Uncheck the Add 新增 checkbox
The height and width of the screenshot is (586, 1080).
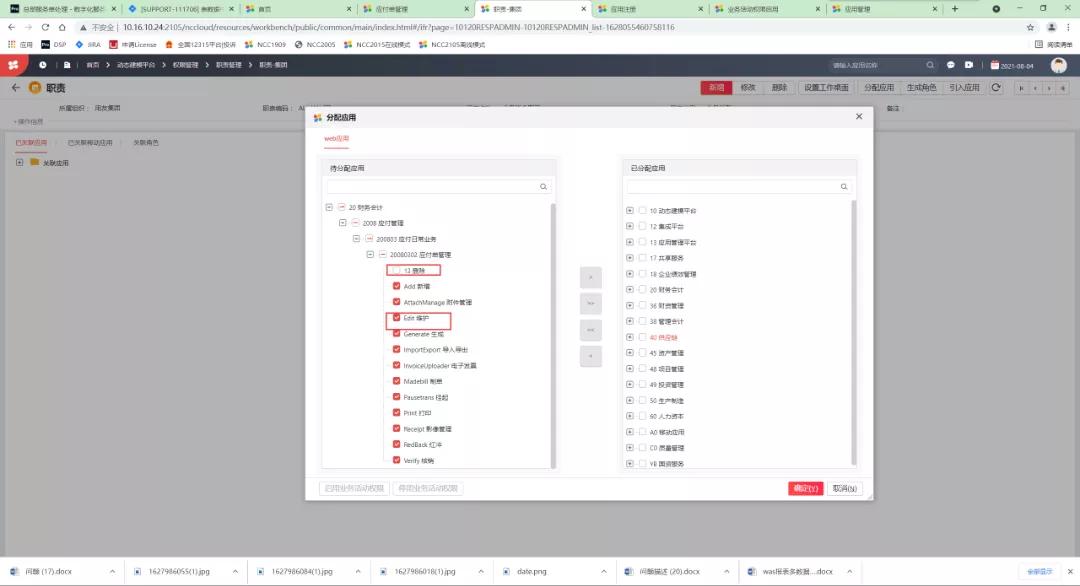pos(396,286)
